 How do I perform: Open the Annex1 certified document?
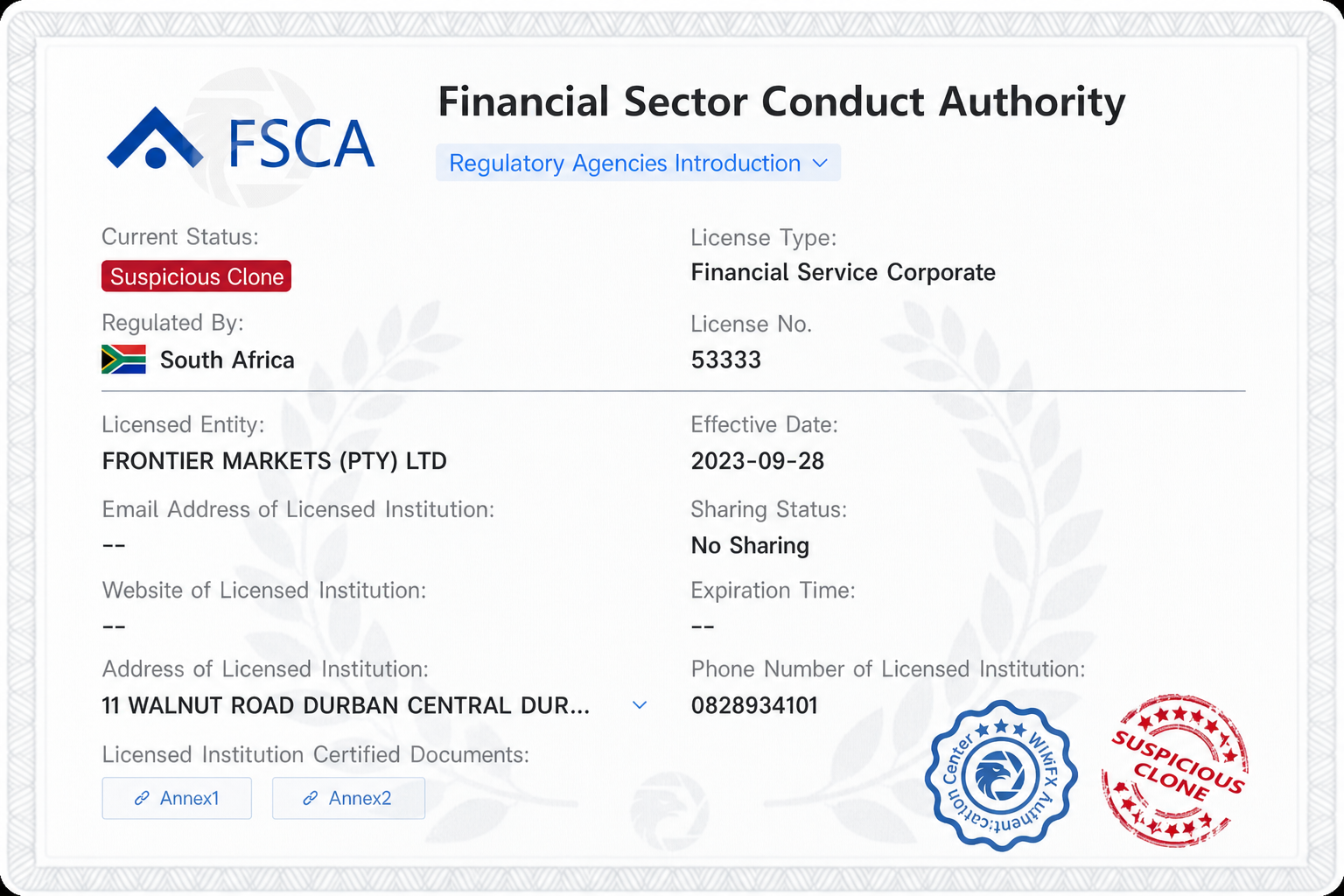point(177,798)
